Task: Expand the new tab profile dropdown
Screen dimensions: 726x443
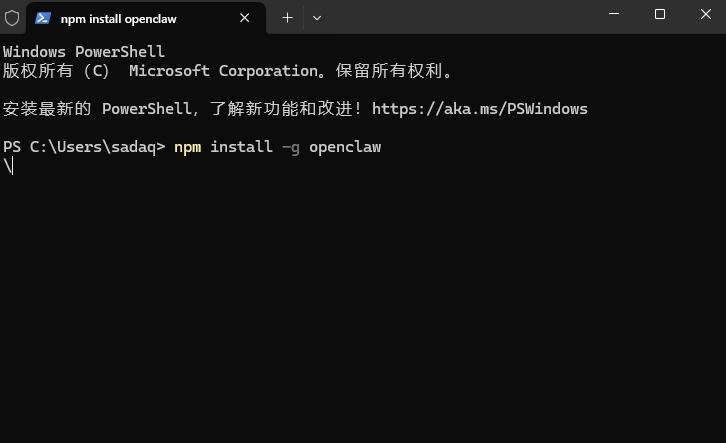Action: pos(317,18)
